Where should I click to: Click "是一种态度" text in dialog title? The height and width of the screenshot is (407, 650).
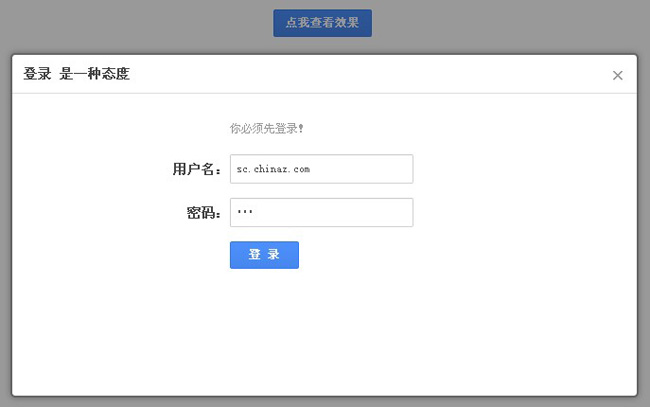(94, 74)
